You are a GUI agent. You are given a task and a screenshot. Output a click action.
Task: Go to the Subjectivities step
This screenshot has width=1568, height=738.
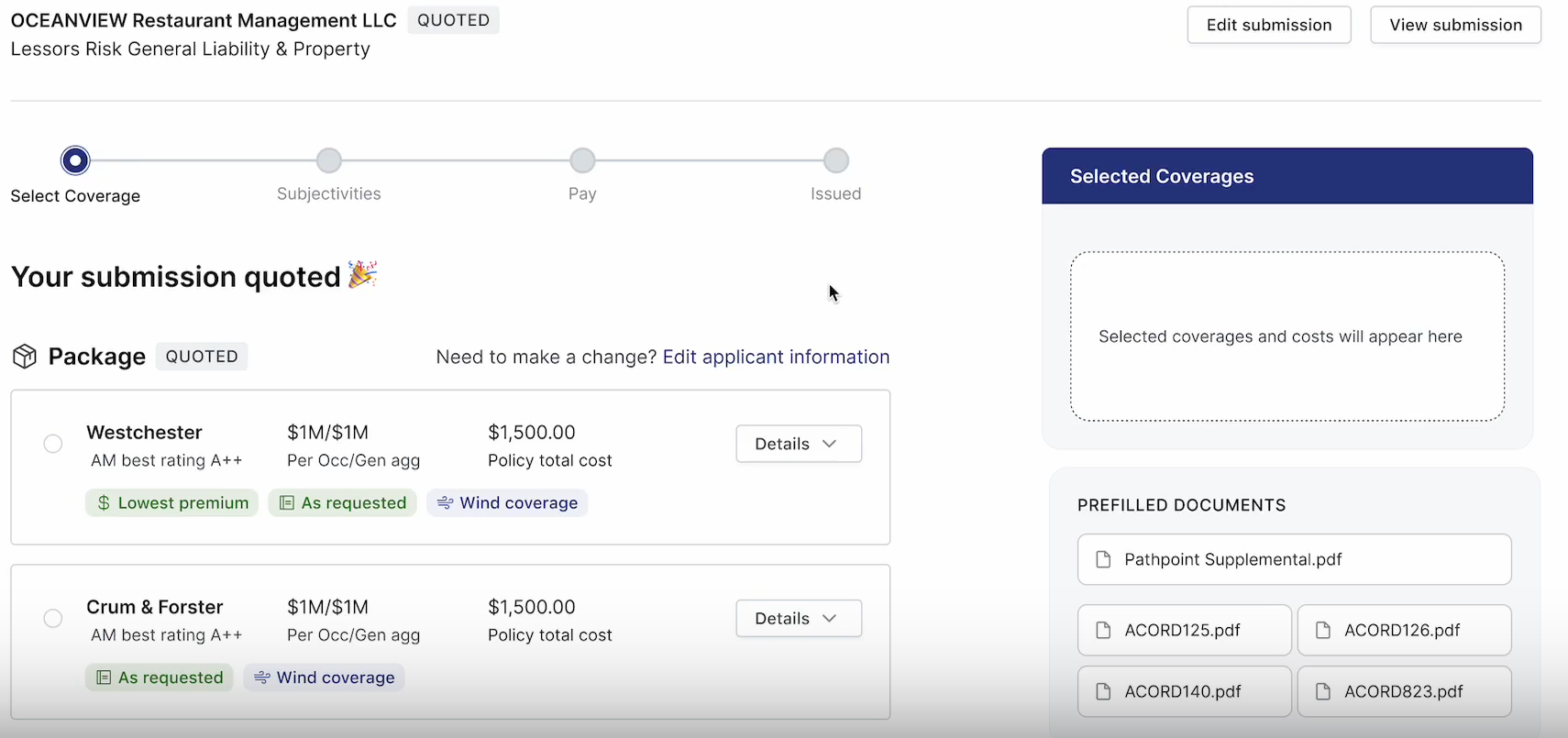coord(328,161)
